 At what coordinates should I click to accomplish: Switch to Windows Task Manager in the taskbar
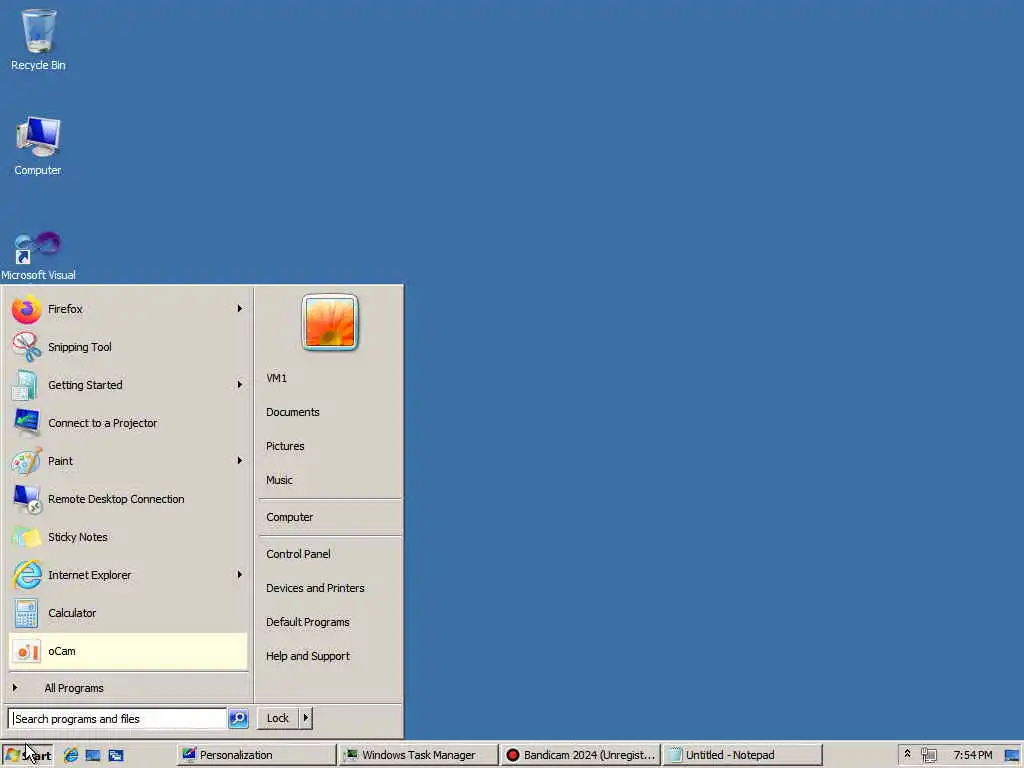coord(419,755)
